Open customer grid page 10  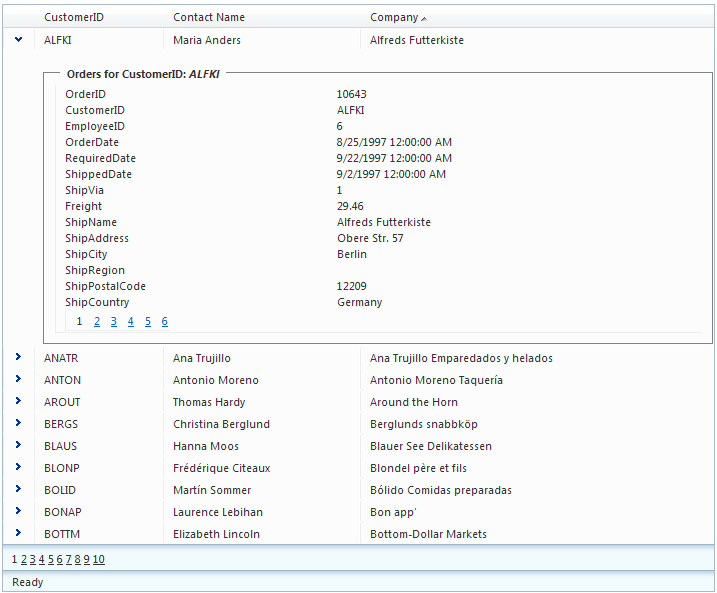pos(99,559)
